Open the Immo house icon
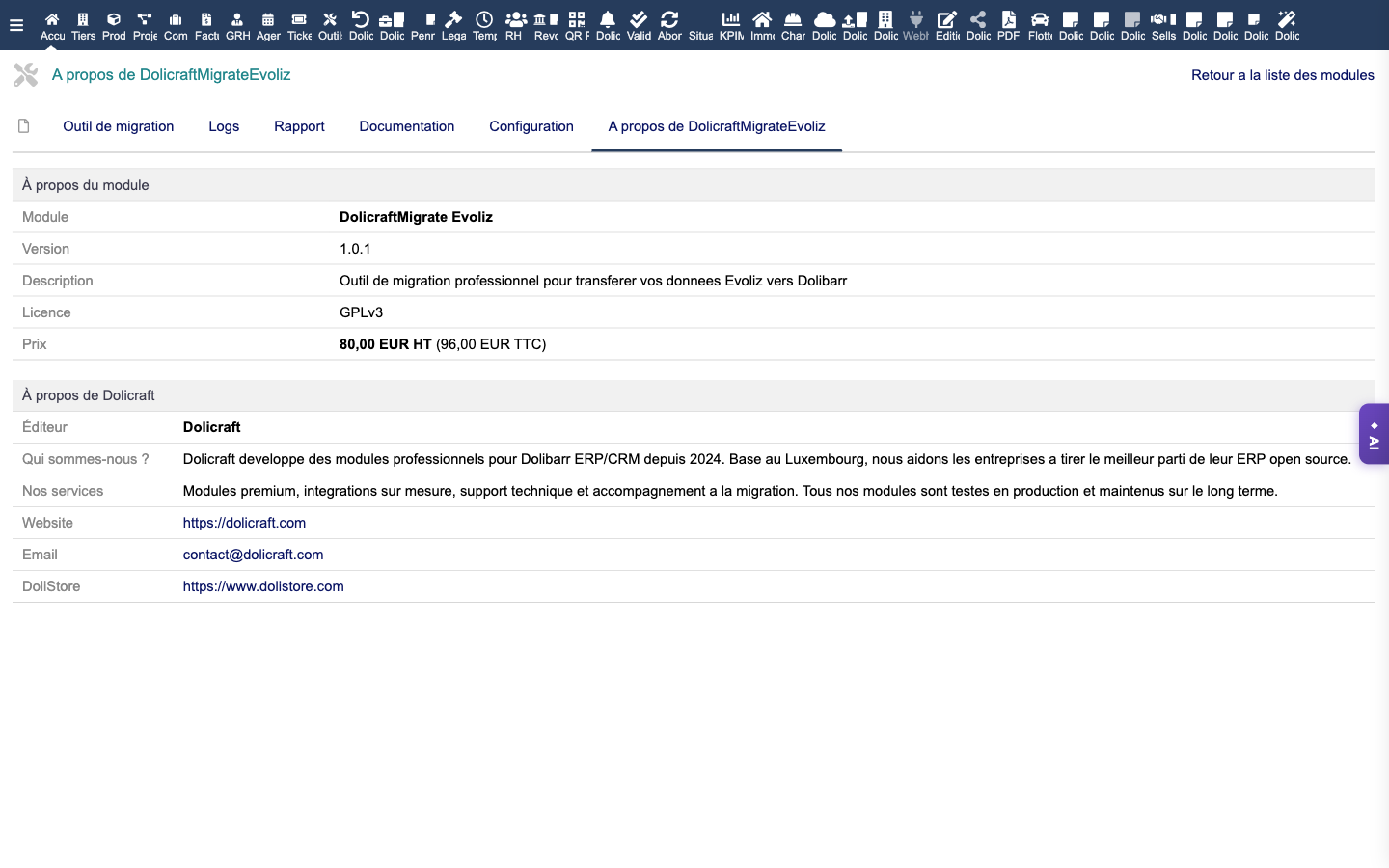 [x=762, y=19]
